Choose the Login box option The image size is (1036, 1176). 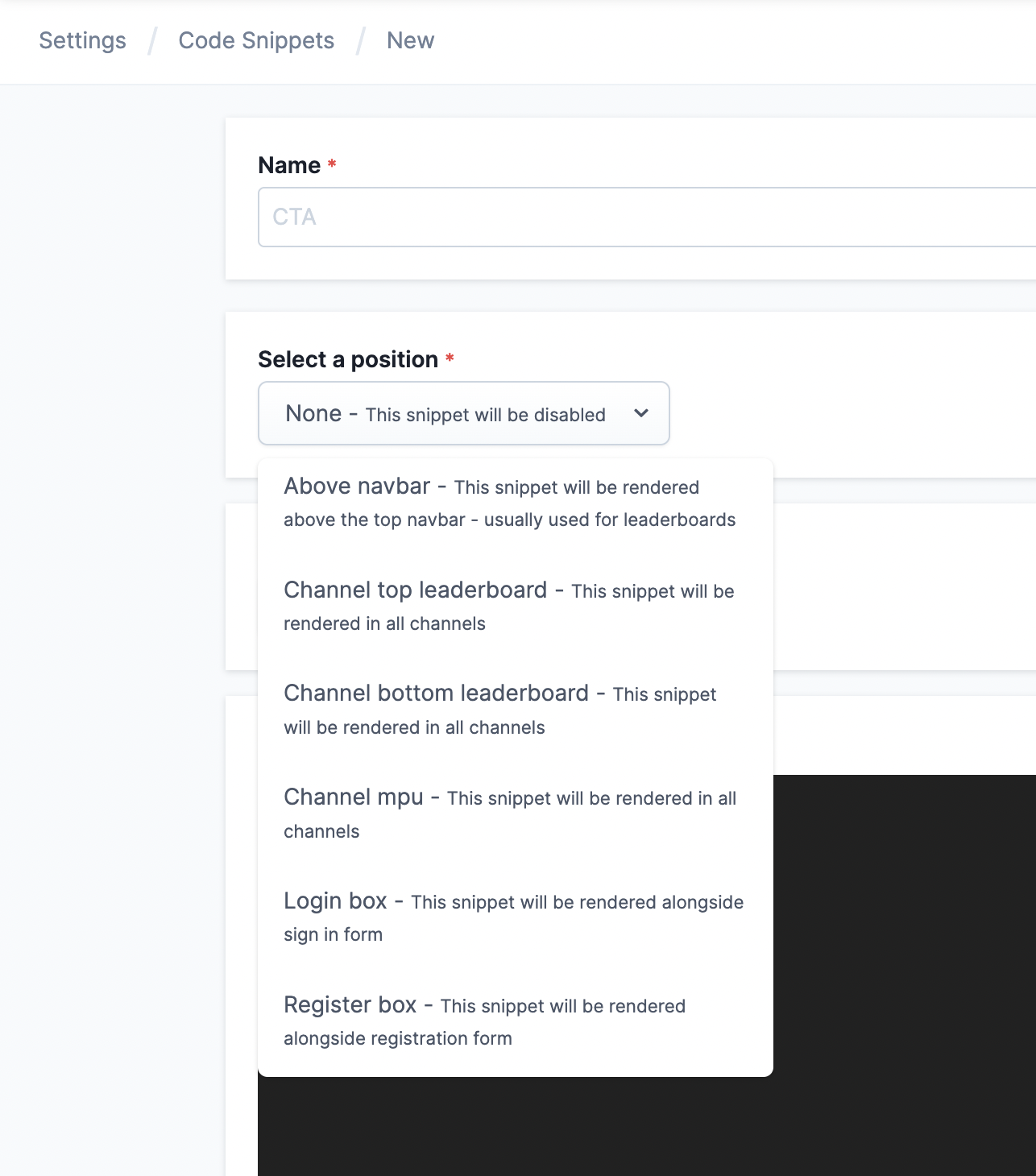[513, 917]
